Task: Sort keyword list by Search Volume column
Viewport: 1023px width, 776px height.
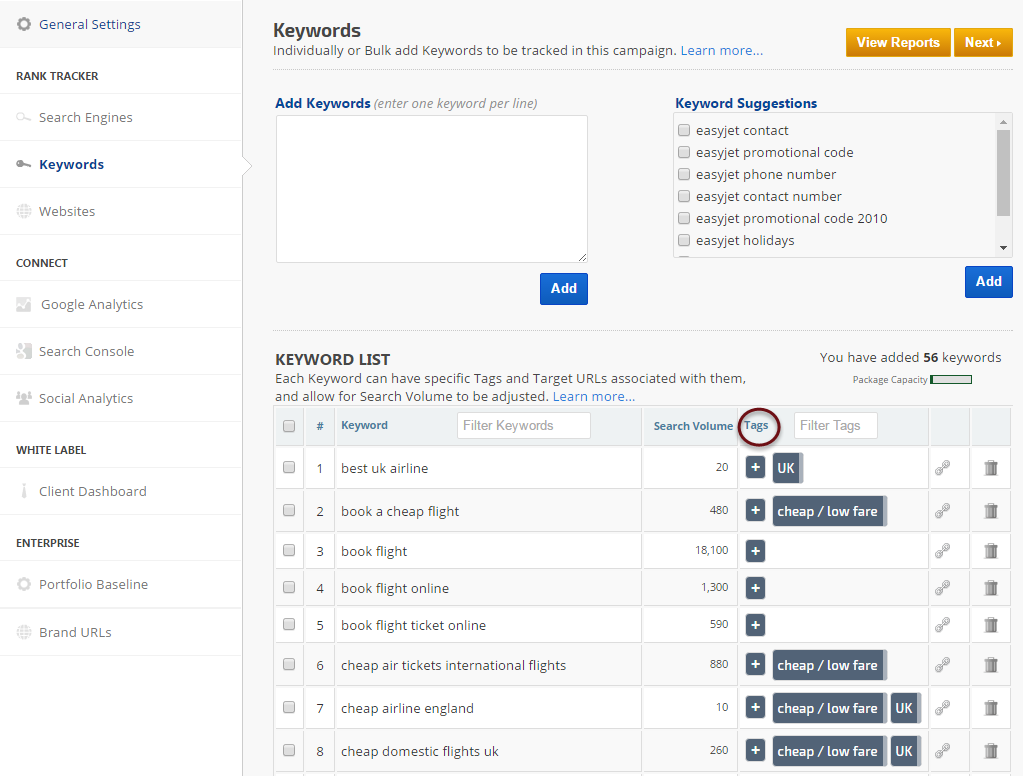Action: [692, 426]
